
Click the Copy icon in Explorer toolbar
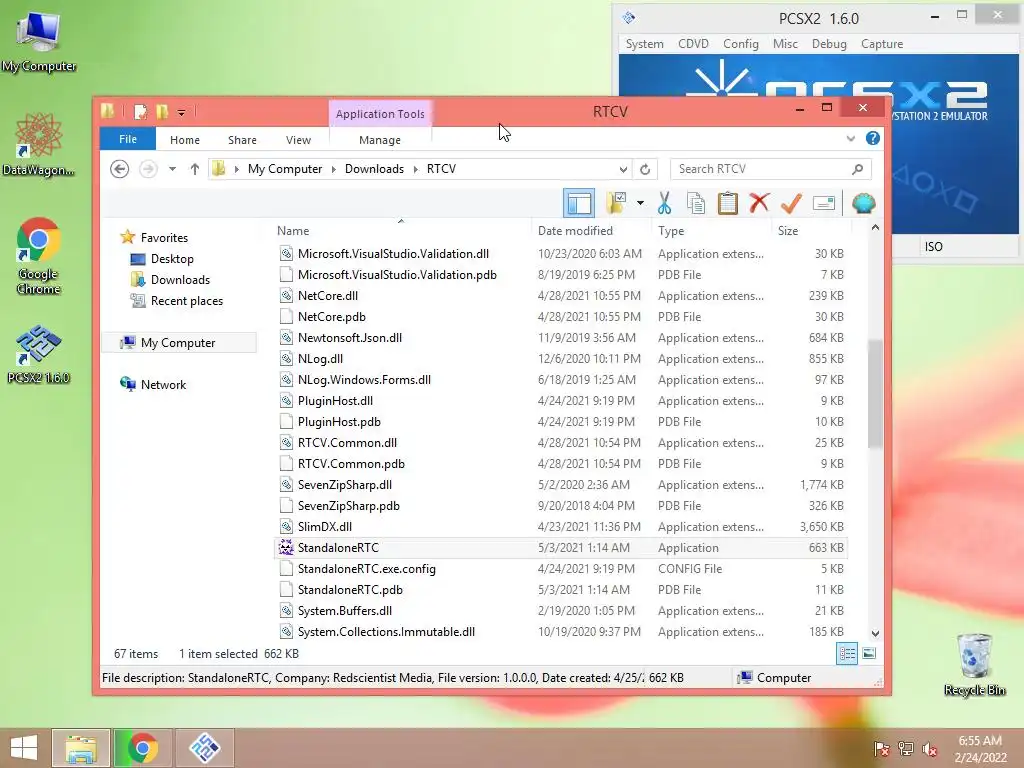[x=696, y=203]
